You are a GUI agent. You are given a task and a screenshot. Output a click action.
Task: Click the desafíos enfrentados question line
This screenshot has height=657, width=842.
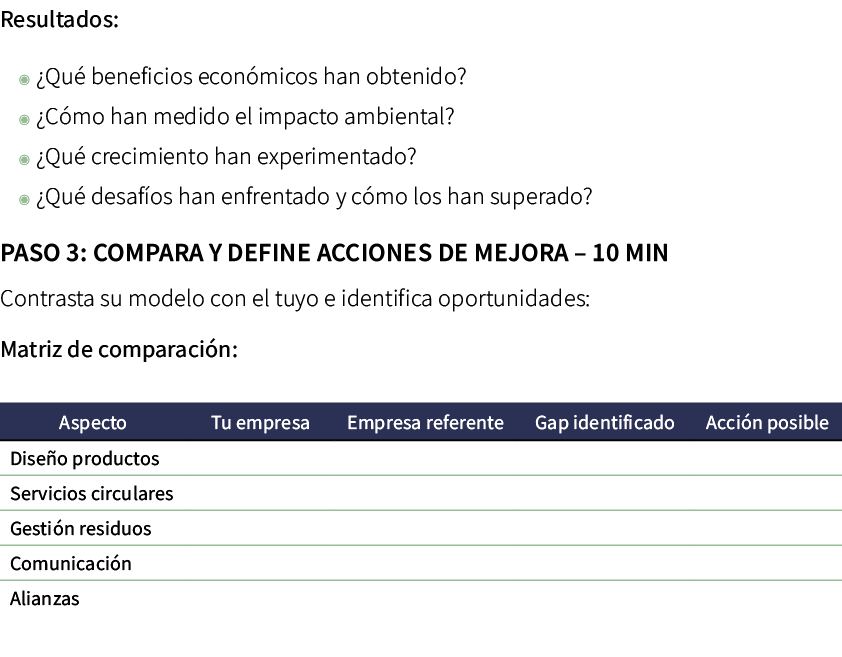tap(314, 197)
